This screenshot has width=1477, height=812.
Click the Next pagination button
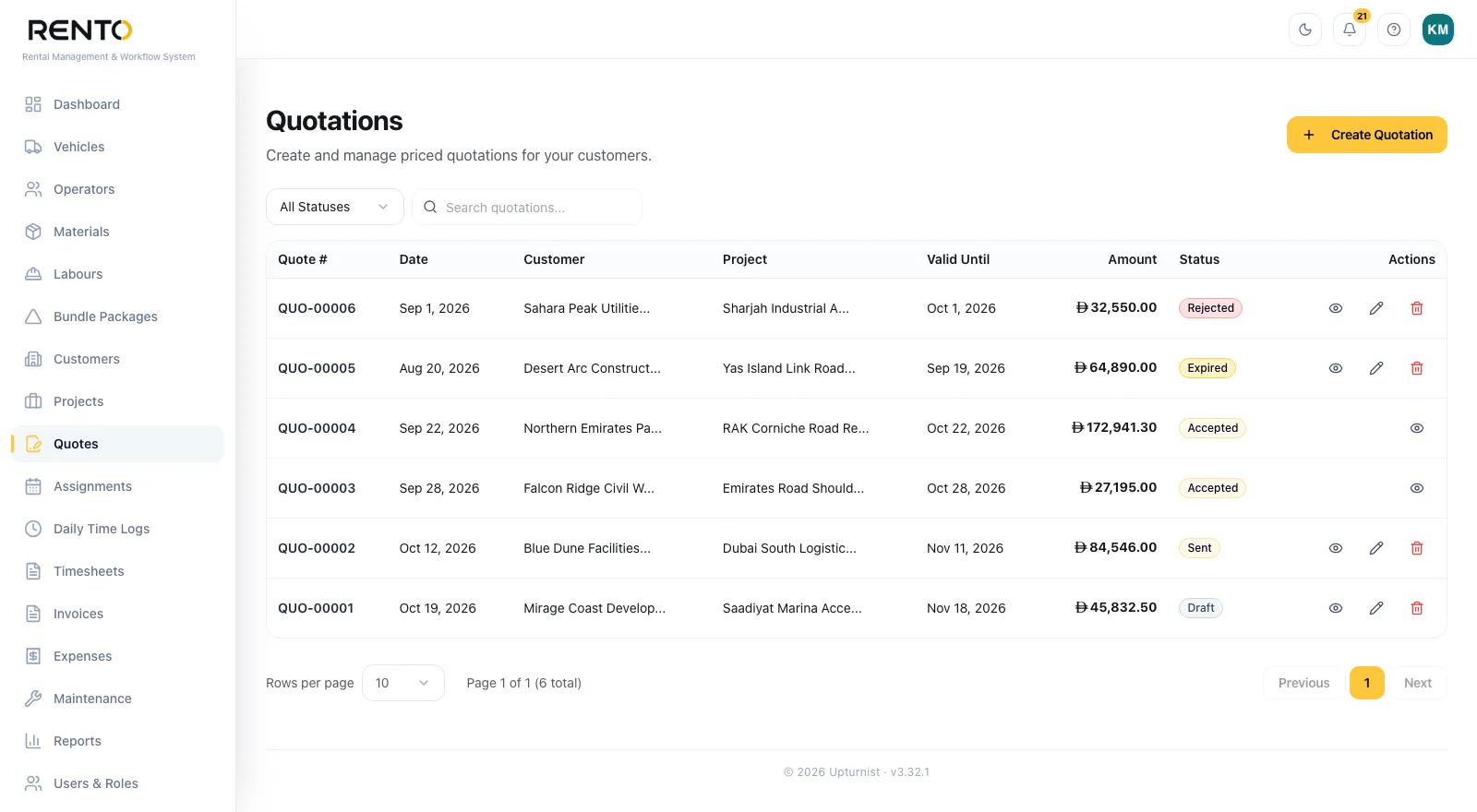1418,683
